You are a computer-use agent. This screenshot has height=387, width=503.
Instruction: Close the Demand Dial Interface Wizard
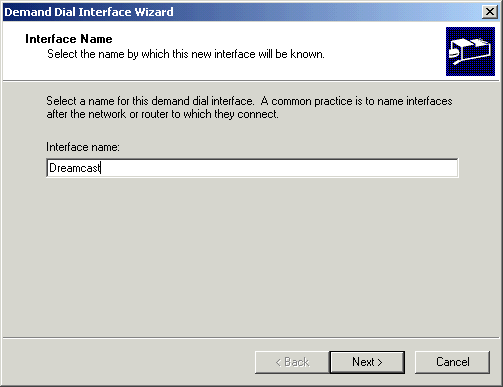(490, 12)
